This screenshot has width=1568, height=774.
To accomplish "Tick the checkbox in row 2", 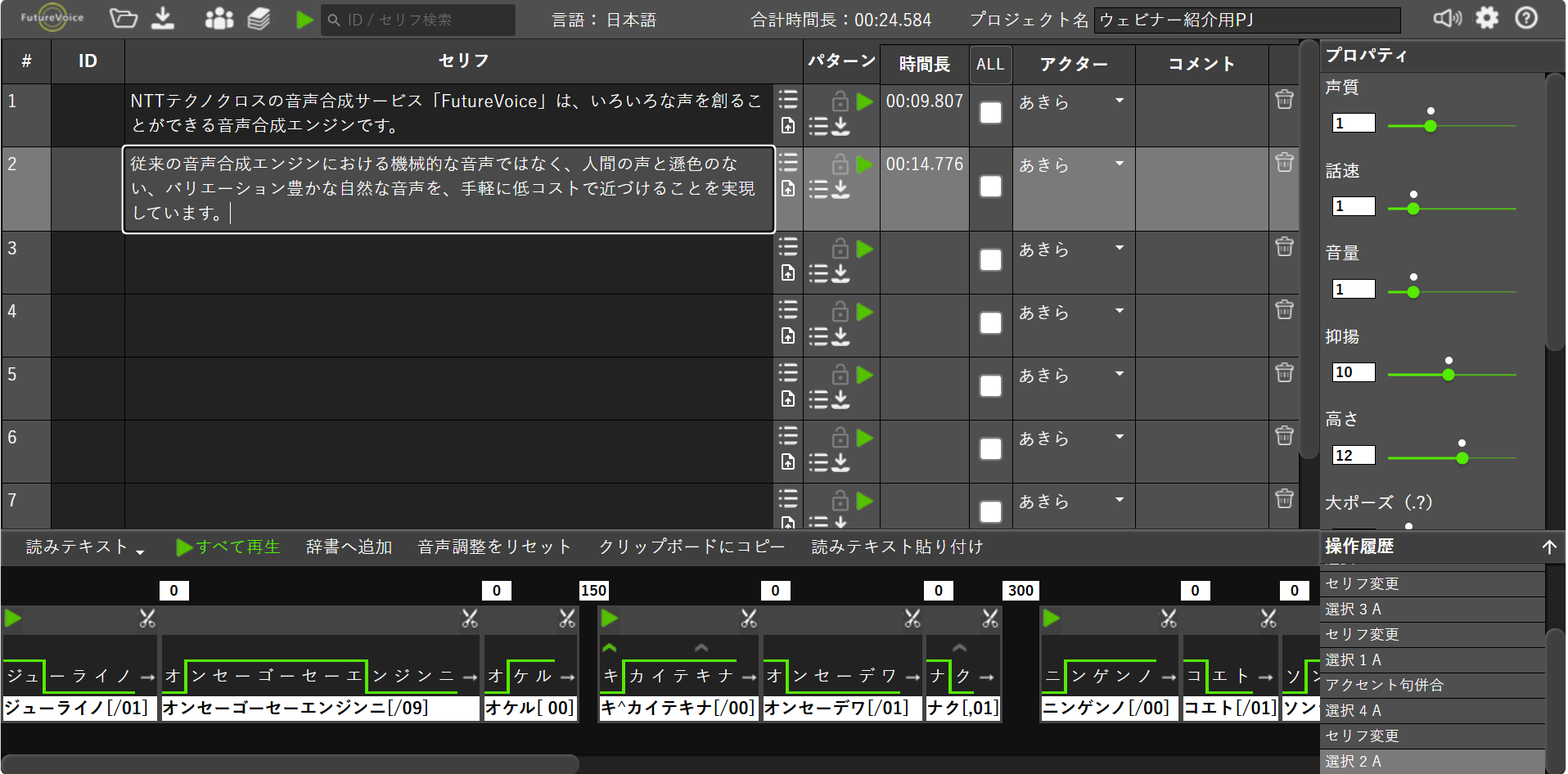I will pyautogui.click(x=991, y=187).
